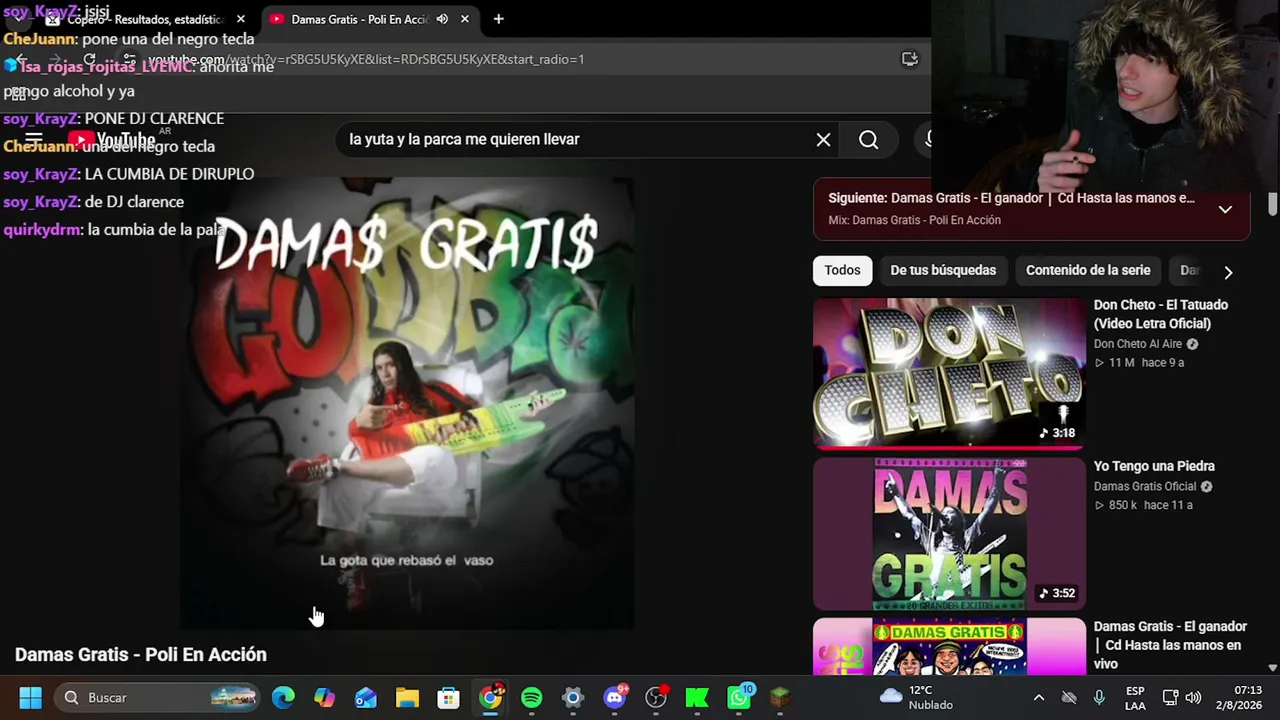Open the network display tray icon
The width and height of the screenshot is (1280, 720).
[x=1170, y=698]
